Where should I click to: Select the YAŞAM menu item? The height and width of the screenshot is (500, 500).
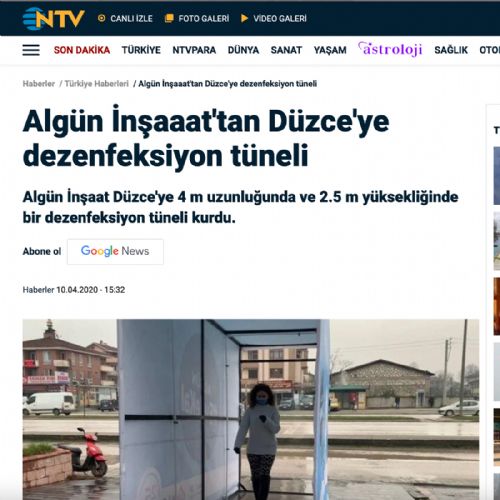coord(330,50)
